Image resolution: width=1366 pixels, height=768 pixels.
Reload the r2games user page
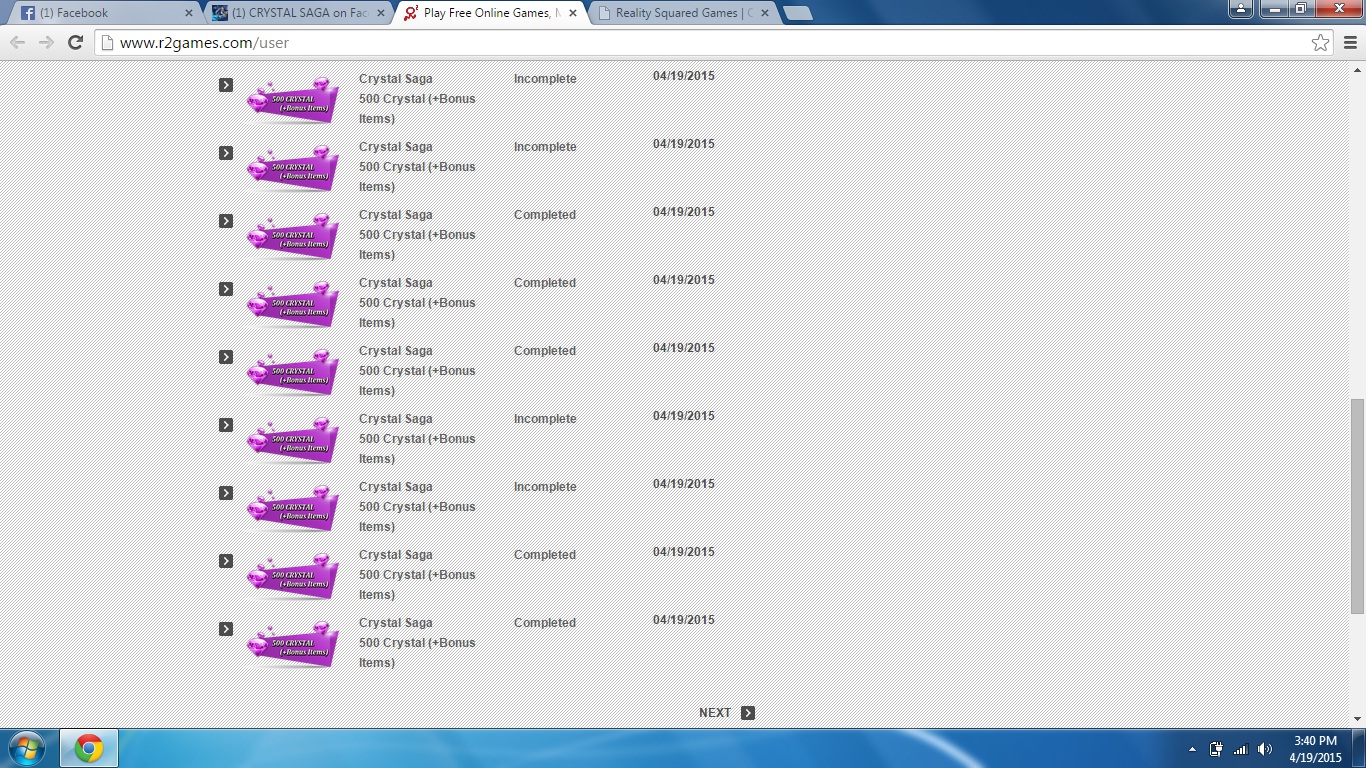(x=75, y=42)
